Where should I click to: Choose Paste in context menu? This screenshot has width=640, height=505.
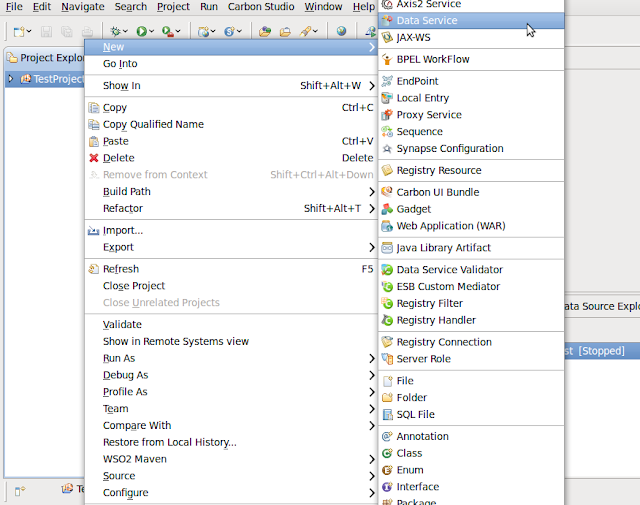click(231, 141)
